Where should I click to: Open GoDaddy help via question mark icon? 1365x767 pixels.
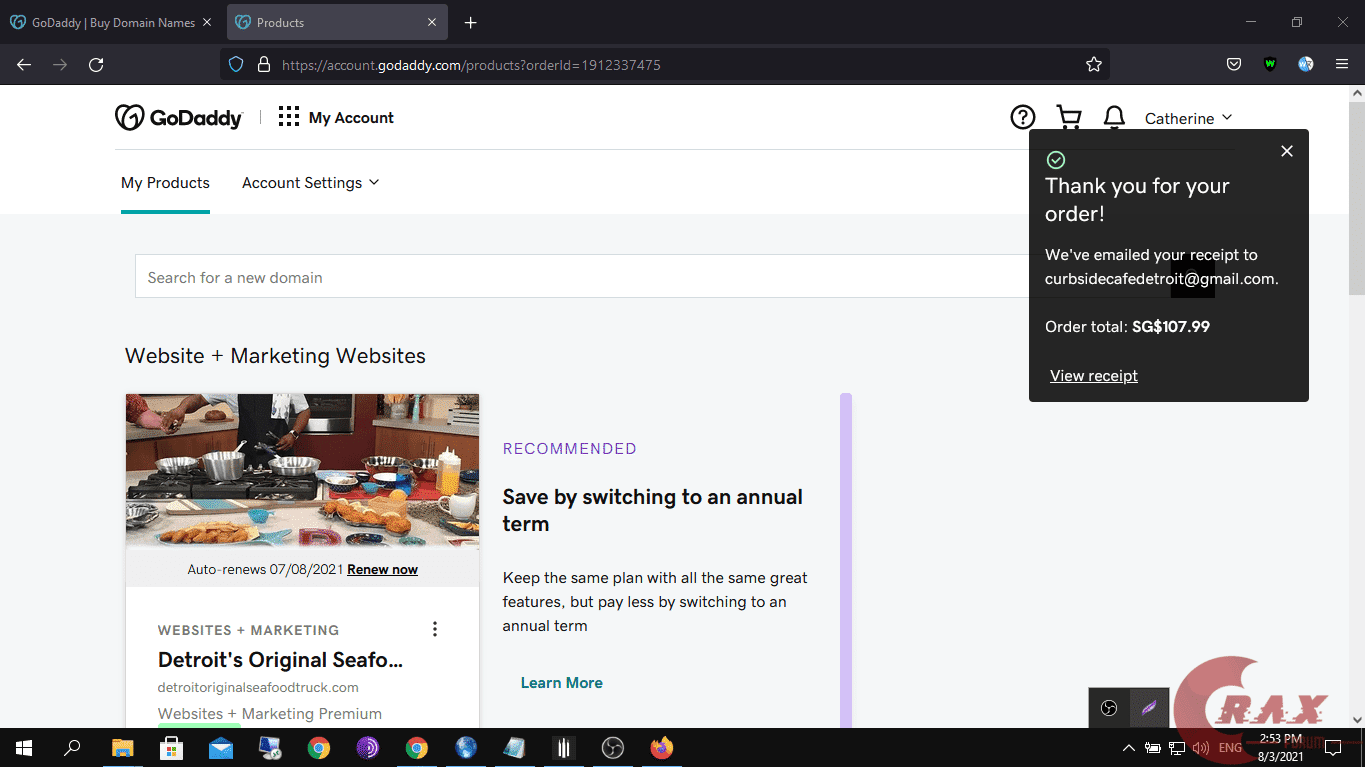point(1022,117)
